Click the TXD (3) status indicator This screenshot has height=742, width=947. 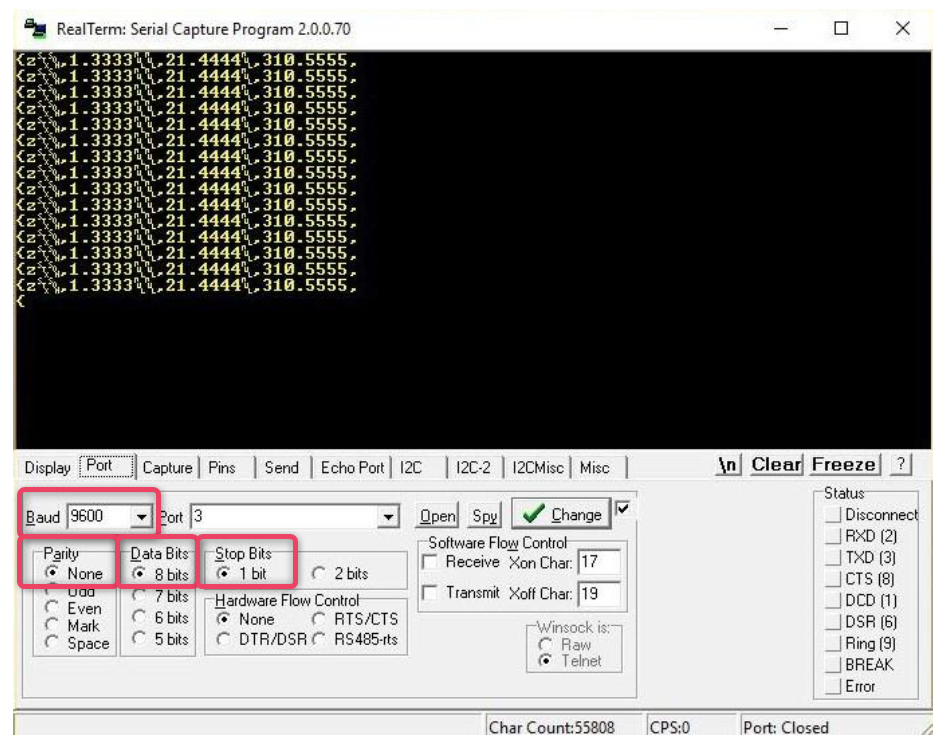tap(833, 558)
